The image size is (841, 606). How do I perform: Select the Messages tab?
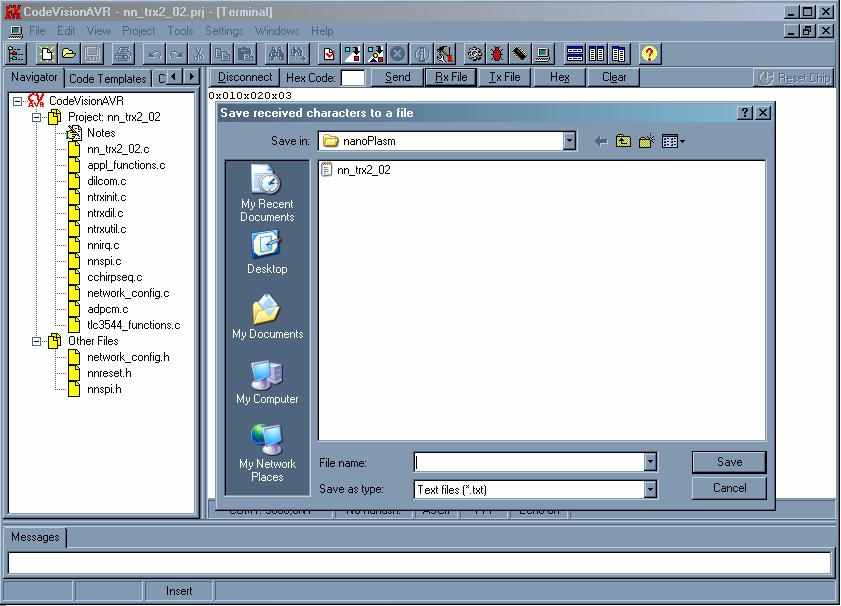(35, 537)
